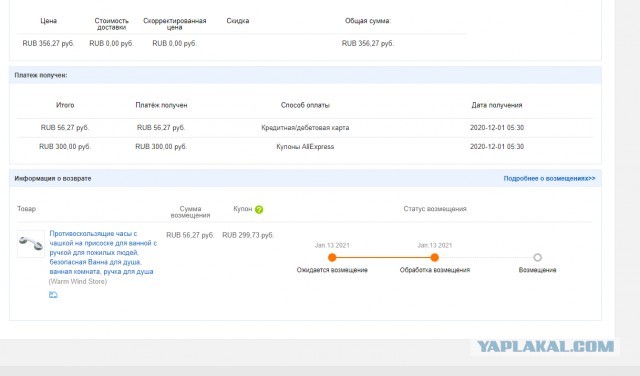Click the 'Статус возмещения' column header
Screen dimensions: 640x376
coord(435,209)
